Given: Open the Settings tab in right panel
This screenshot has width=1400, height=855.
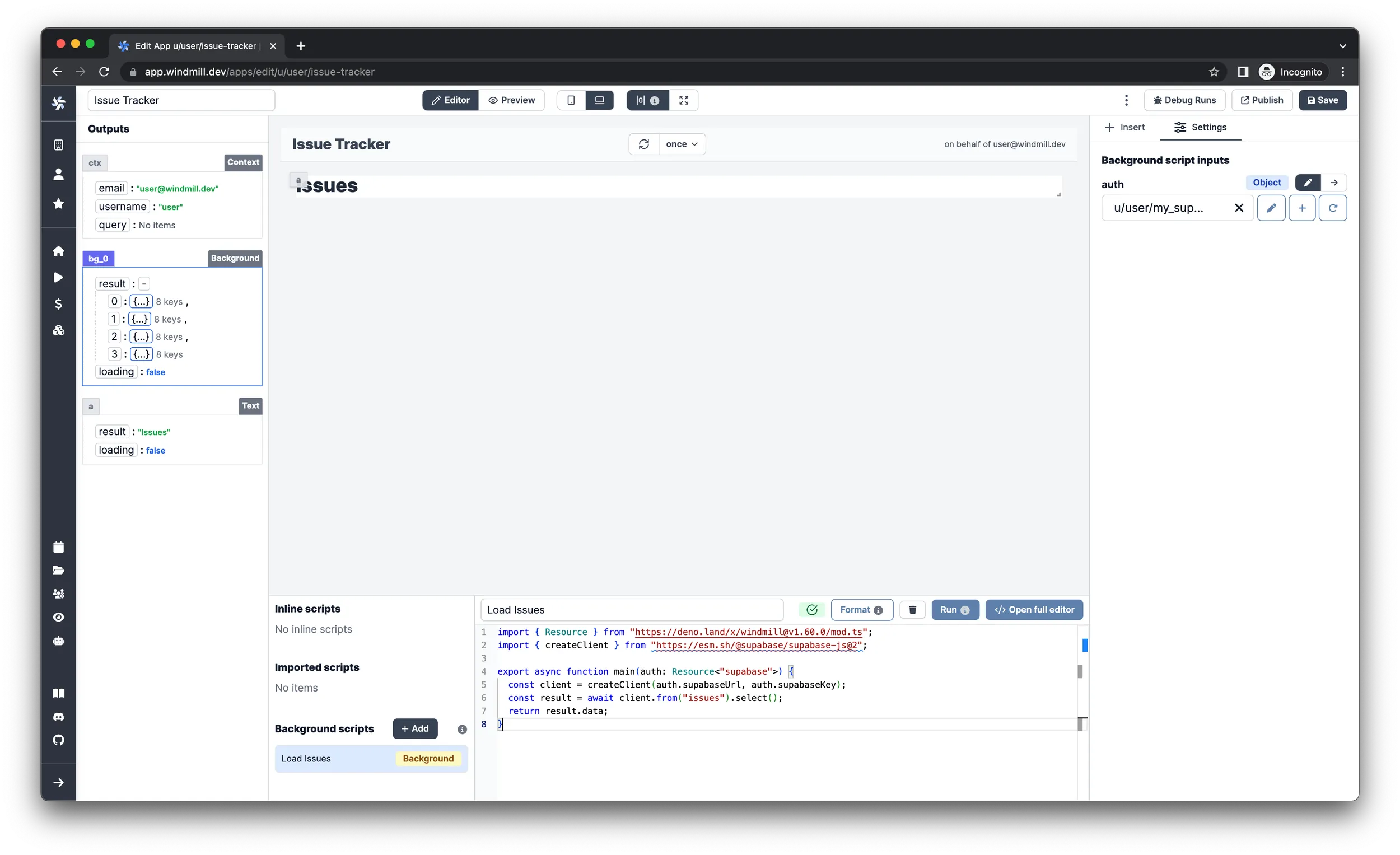Looking at the screenshot, I should (1200, 127).
